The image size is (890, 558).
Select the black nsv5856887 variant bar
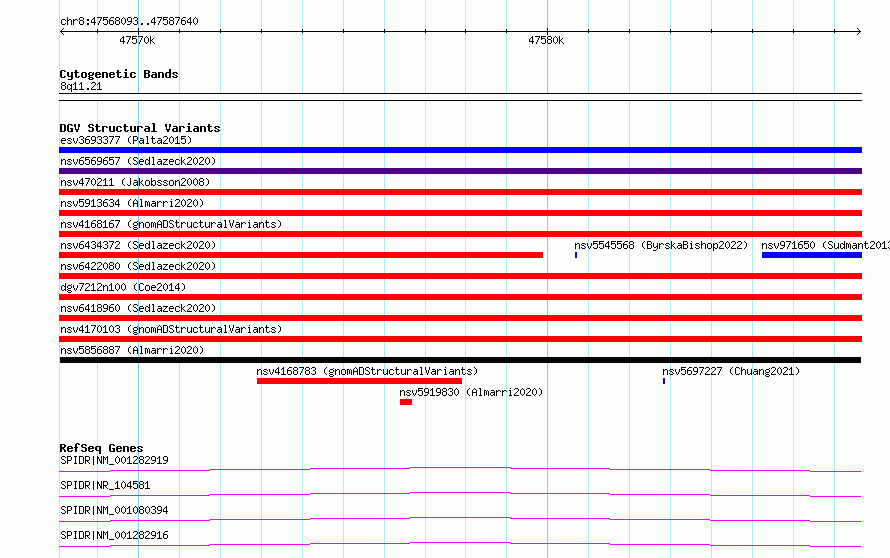click(460, 360)
